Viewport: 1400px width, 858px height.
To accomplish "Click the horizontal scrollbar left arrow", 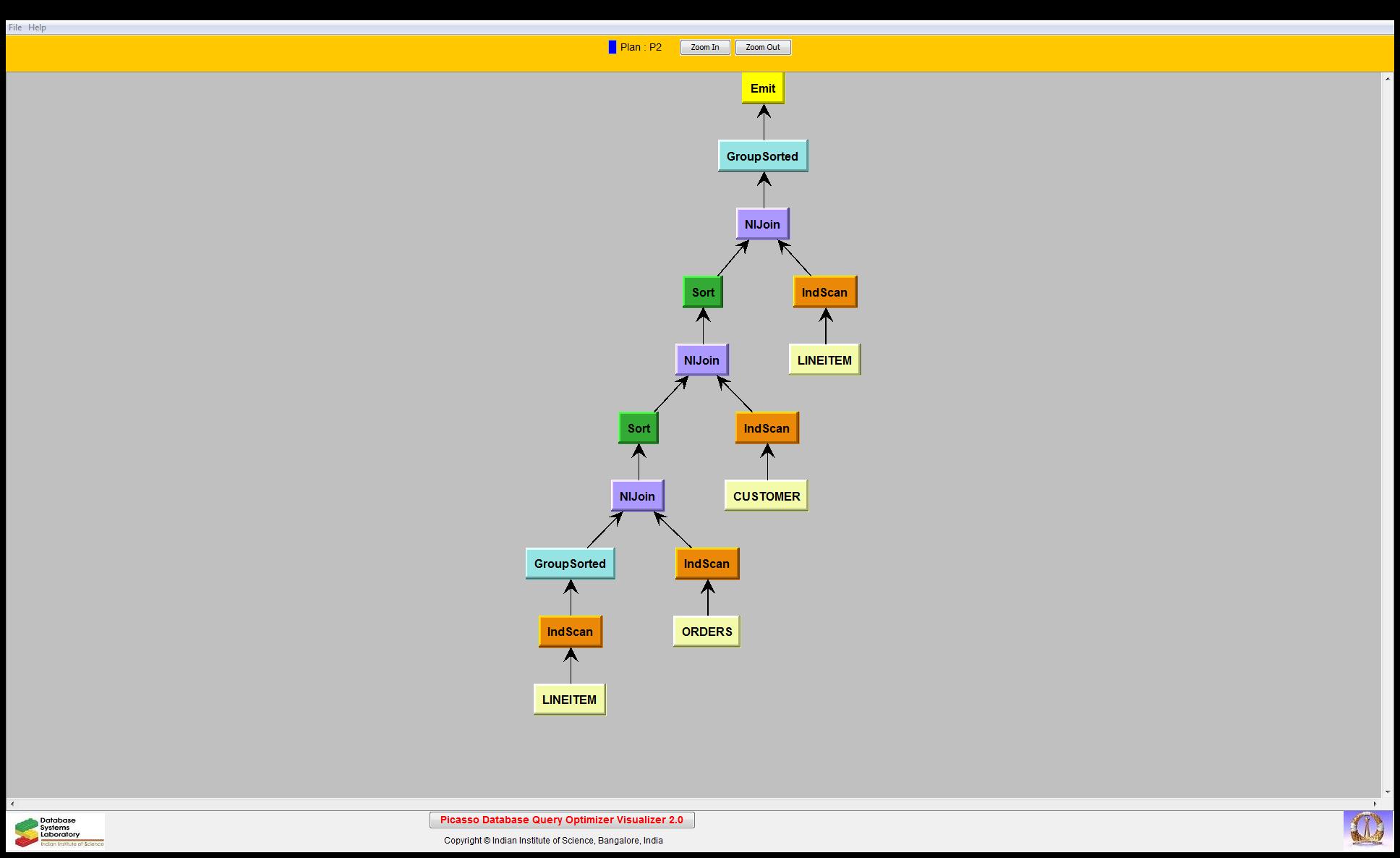I will click(x=12, y=804).
